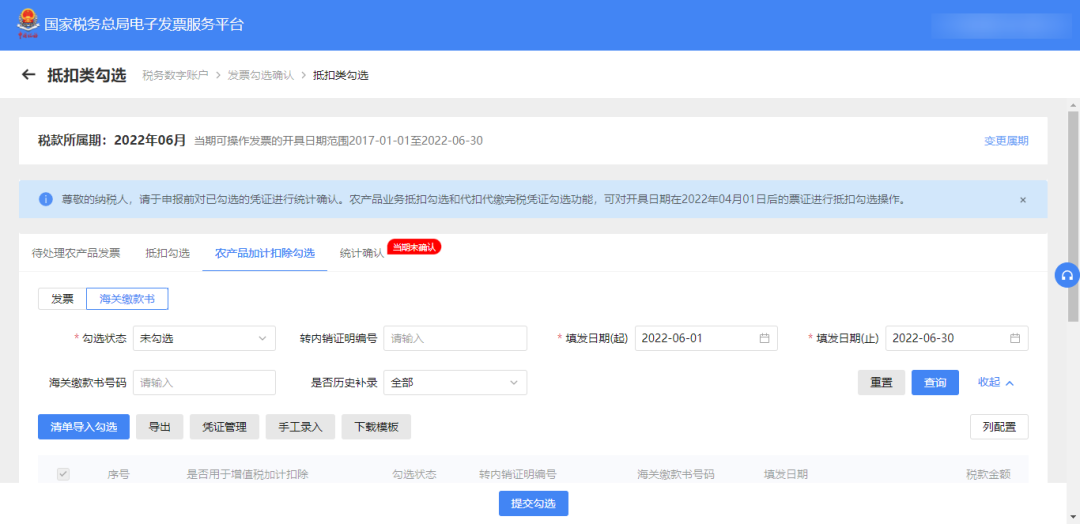This screenshot has height=524, width=1080.
Task: Click the back arrow next to 抵扣类勾选
Action: click(28, 75)
